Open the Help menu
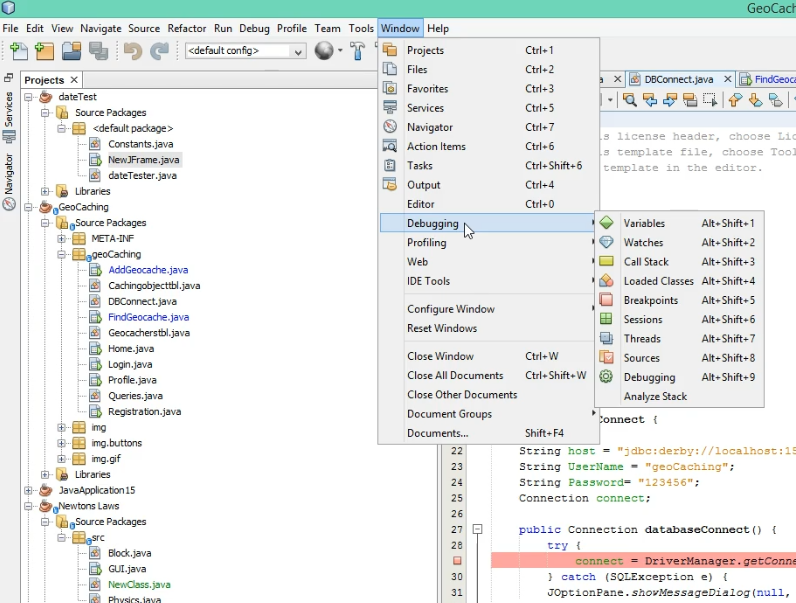796x603 pixels. (x=438, y=28)
